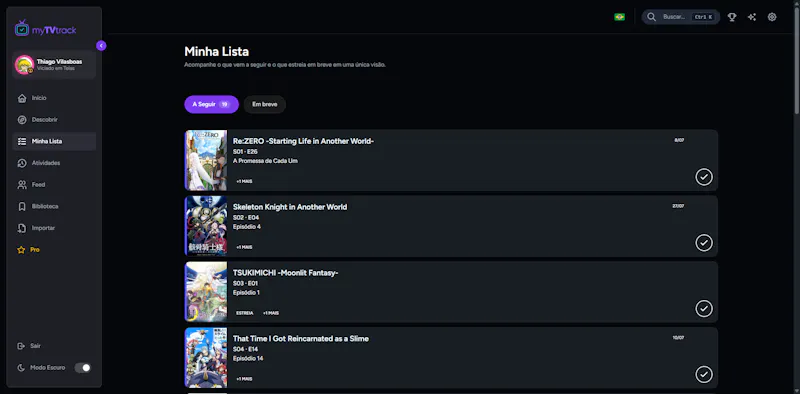Toggle the Modo Escuro switch
Screen dimensions: 800x394
[83, 367]
